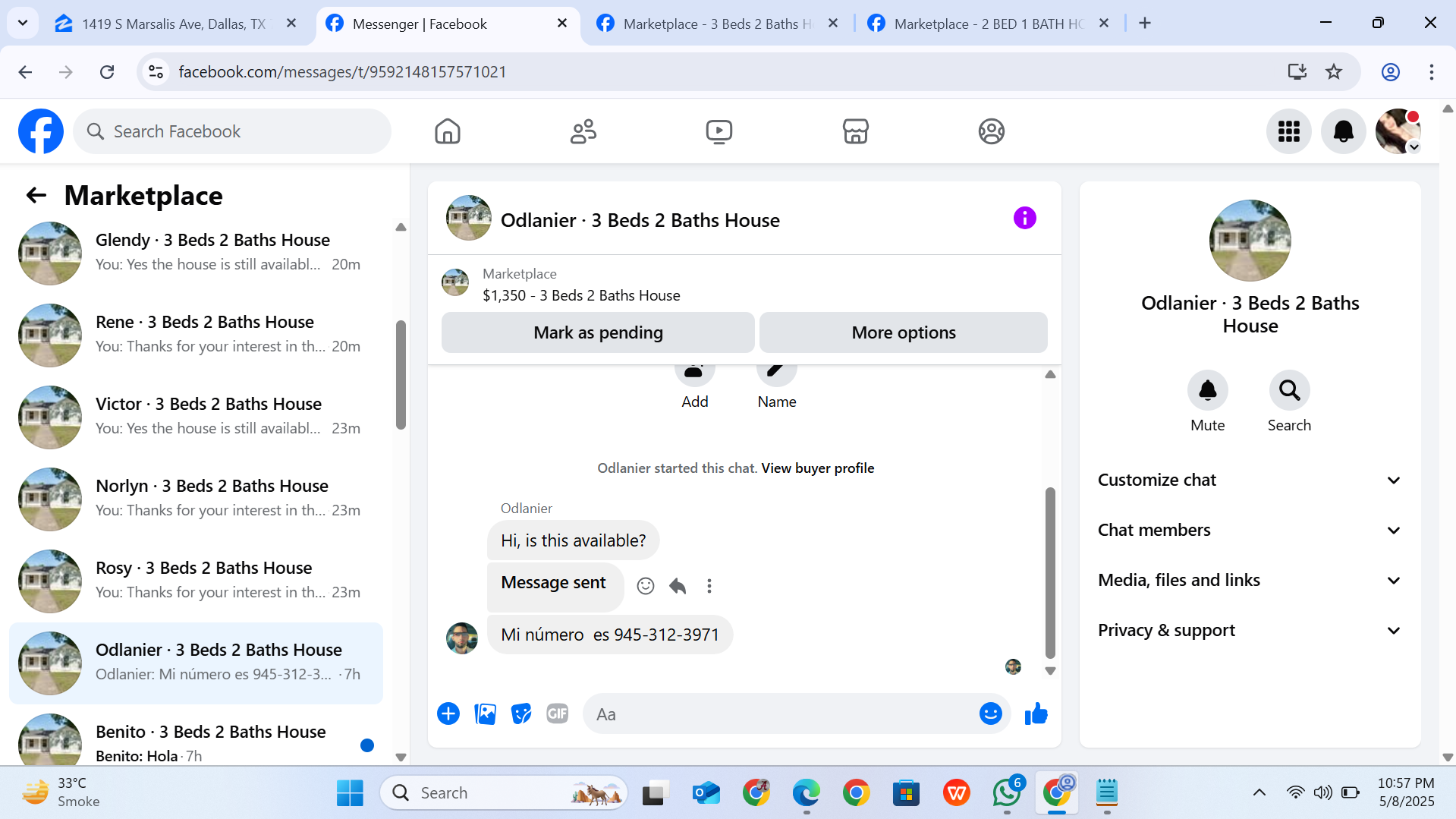
Task: React to the Message sent bubble
Action: click(646, 586)
